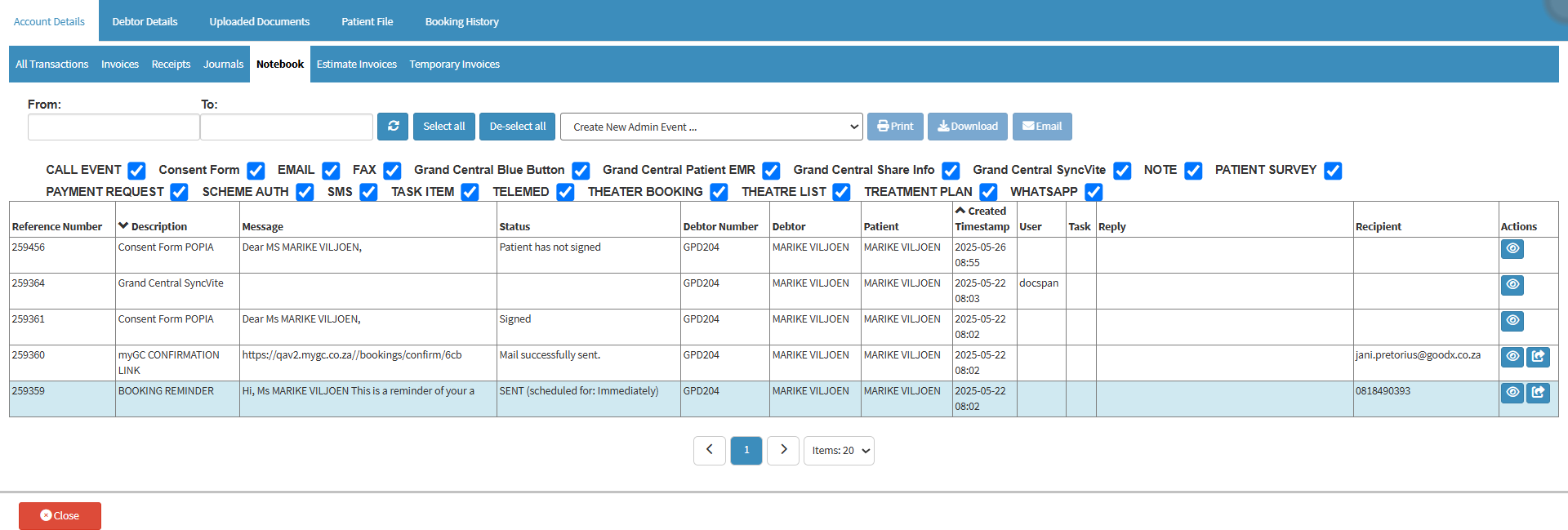
Task: Resend the myGC confirmation link email
Action: (x=1538, y=357)
